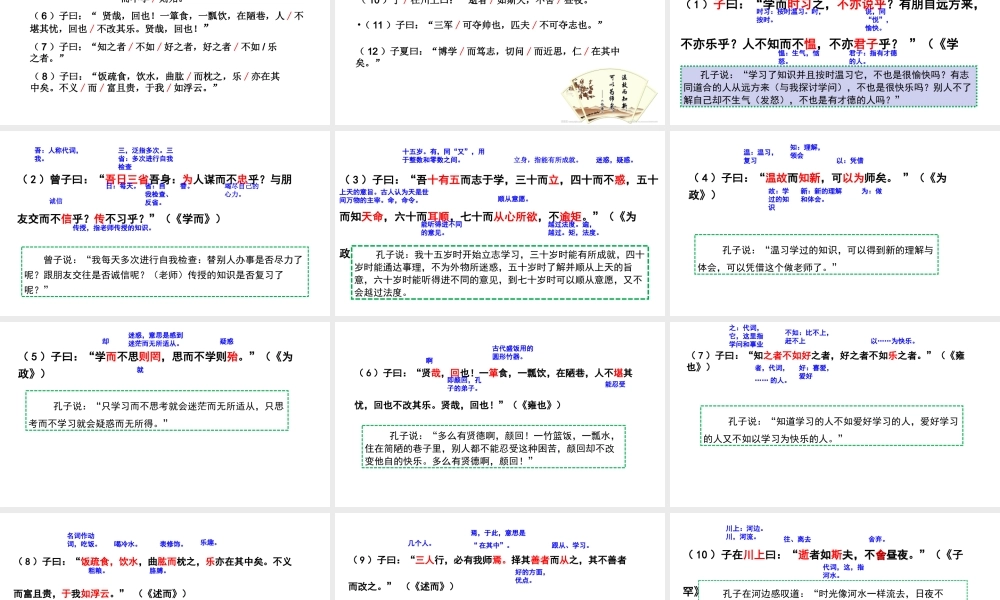
Task: Click line (7) 知之者/不如/好之者
Action: (x=154, y=52)
